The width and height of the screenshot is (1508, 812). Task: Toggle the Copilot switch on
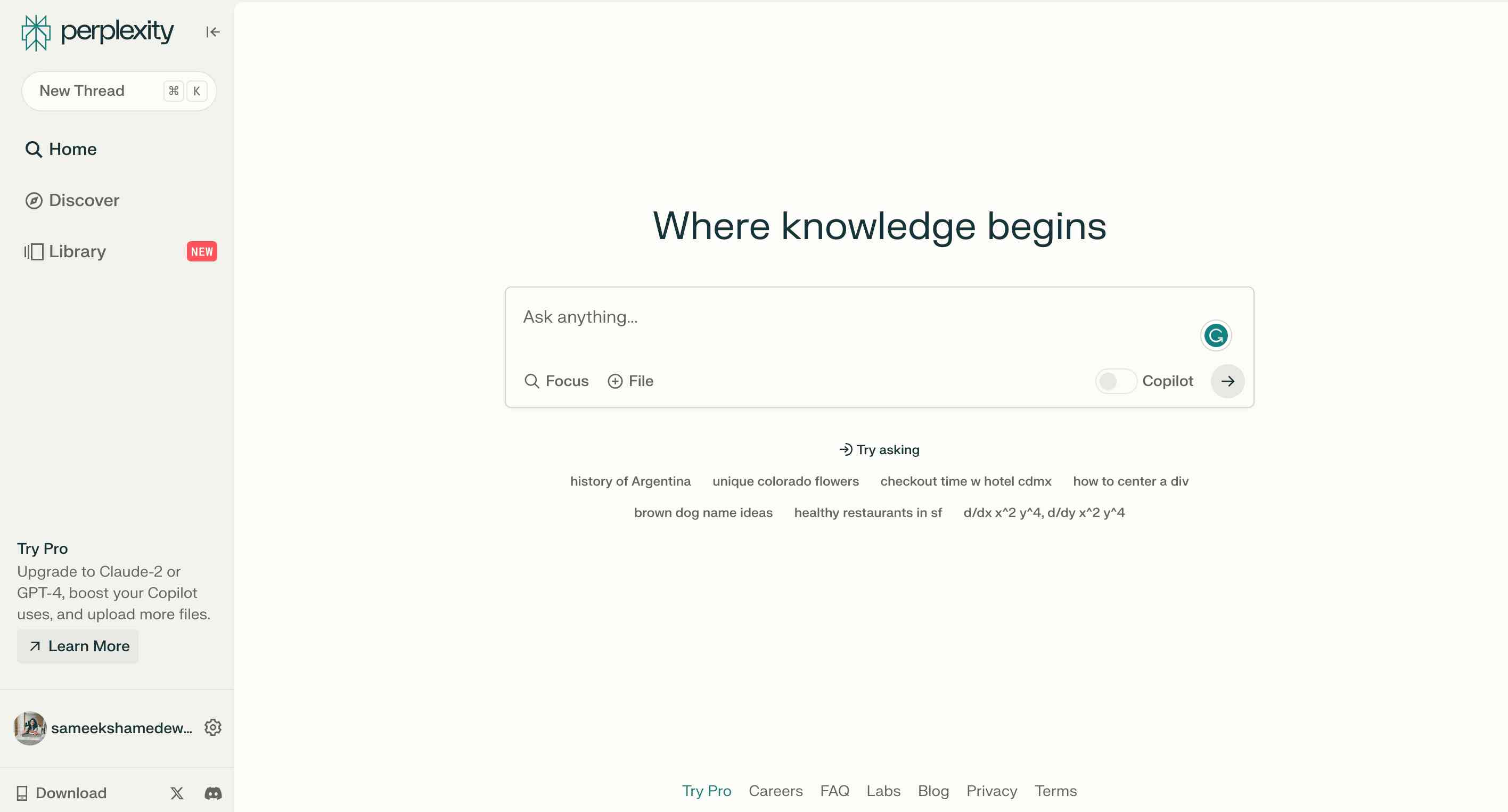click(1114, 380)
